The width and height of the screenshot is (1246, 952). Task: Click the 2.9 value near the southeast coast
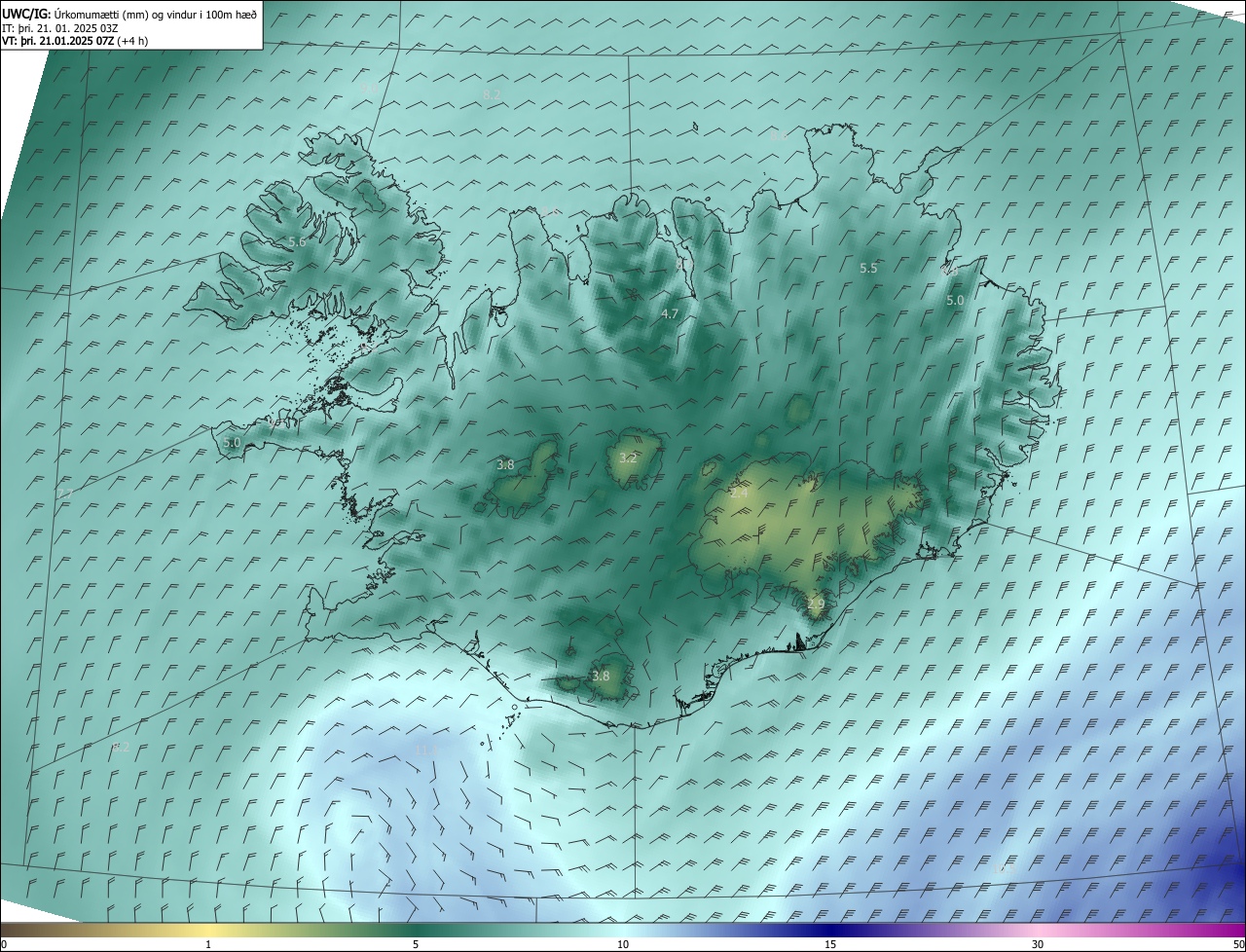(x=816, y=604)
